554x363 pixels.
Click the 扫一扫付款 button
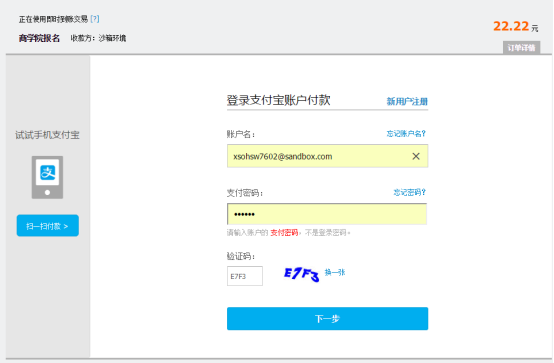[48, 226]
